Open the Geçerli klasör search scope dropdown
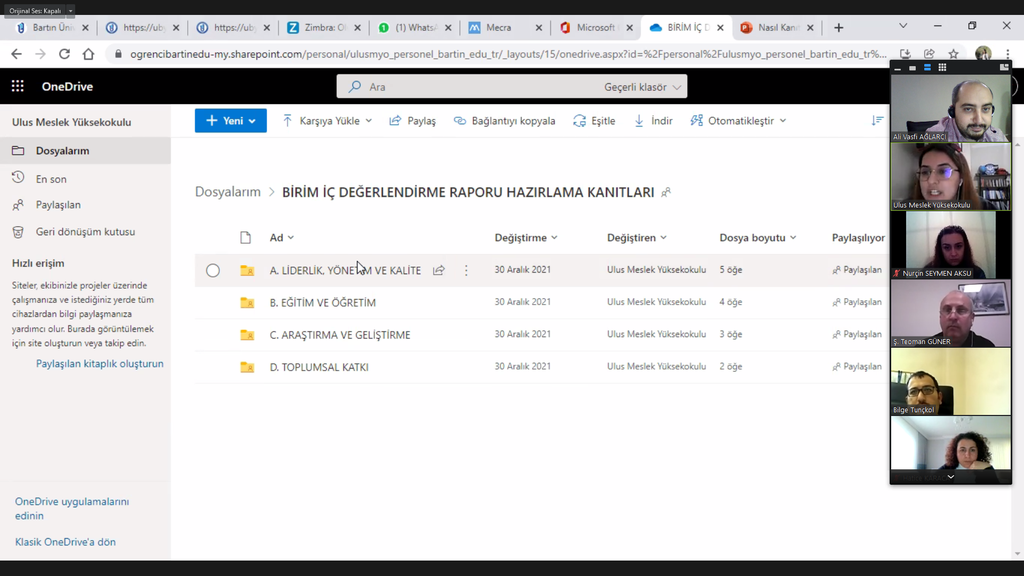This screenshot has width=1024, height=576. (643, 87)
